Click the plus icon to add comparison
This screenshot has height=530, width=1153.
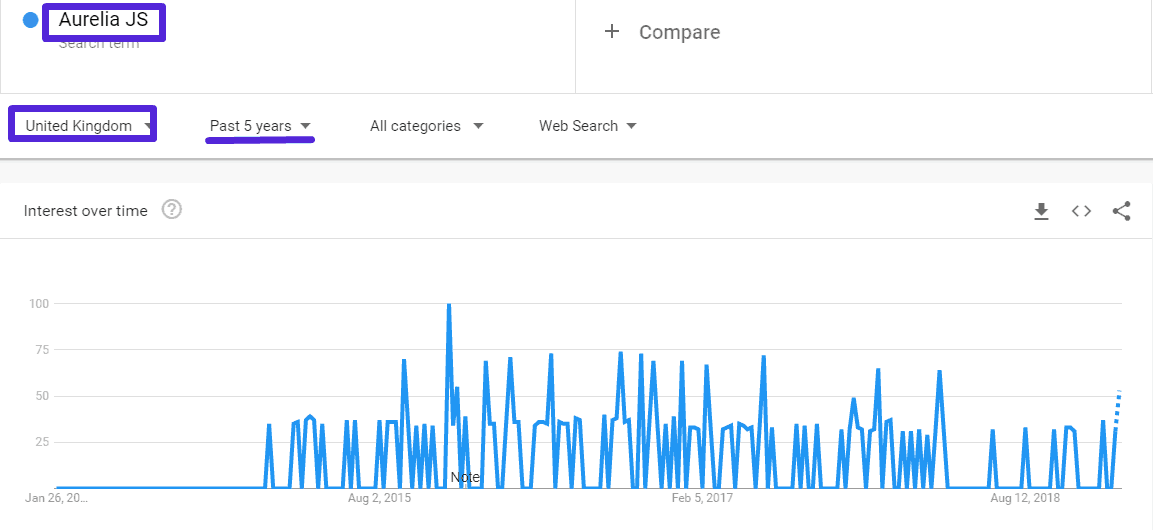point(612,32)
